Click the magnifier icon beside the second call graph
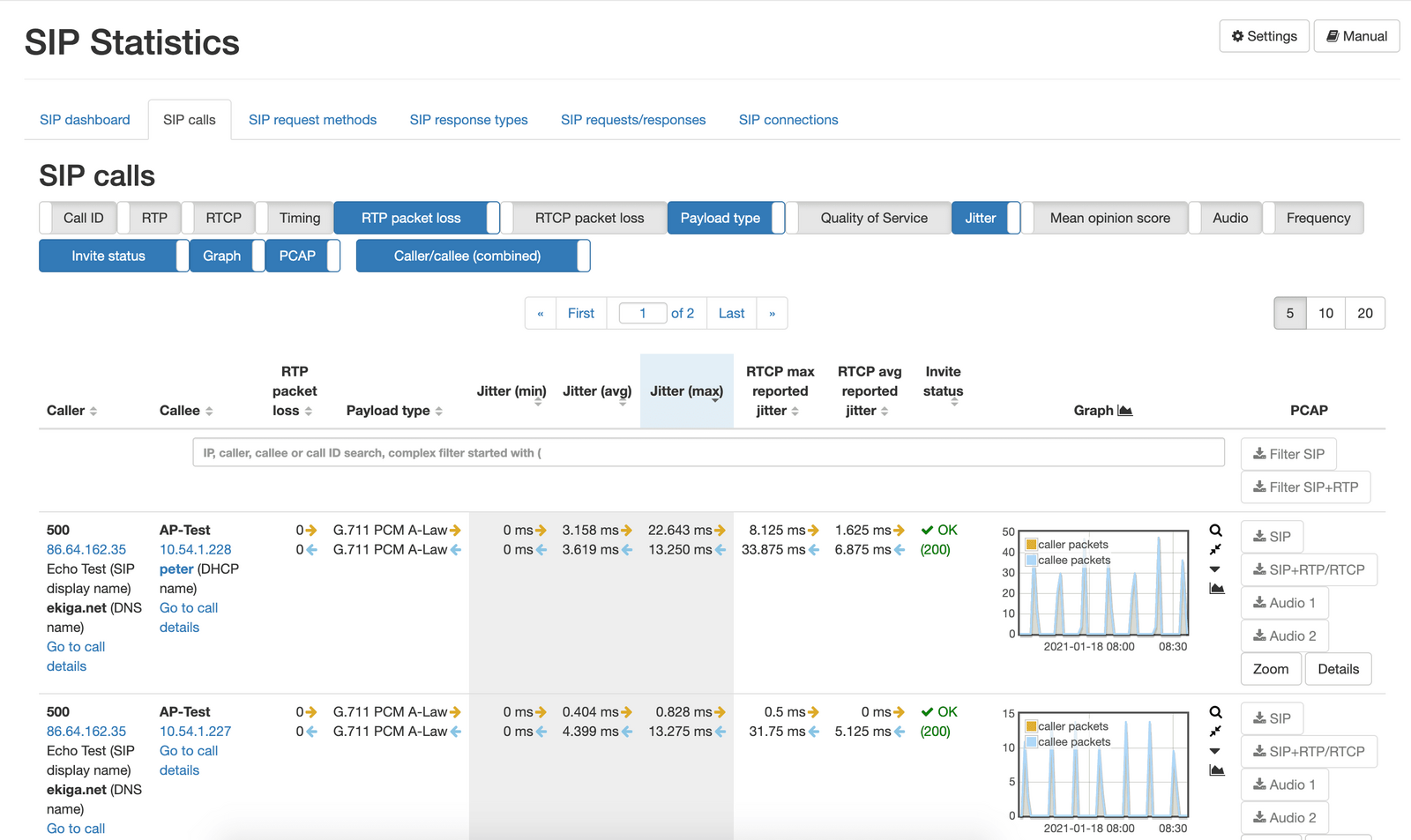The image size is (1411, 840). click(1215, 712)
